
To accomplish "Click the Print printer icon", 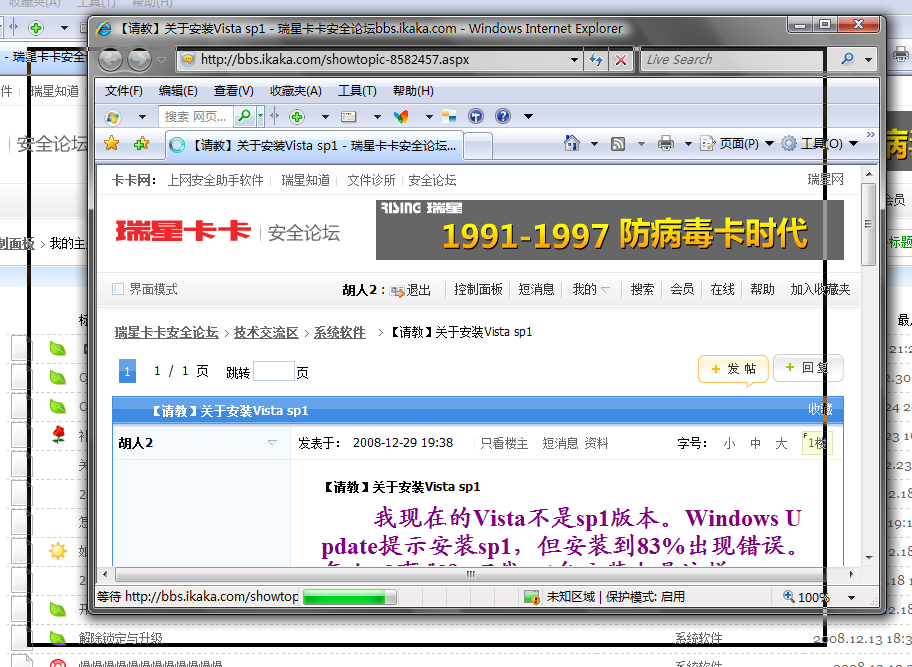I will click(666, 143).
